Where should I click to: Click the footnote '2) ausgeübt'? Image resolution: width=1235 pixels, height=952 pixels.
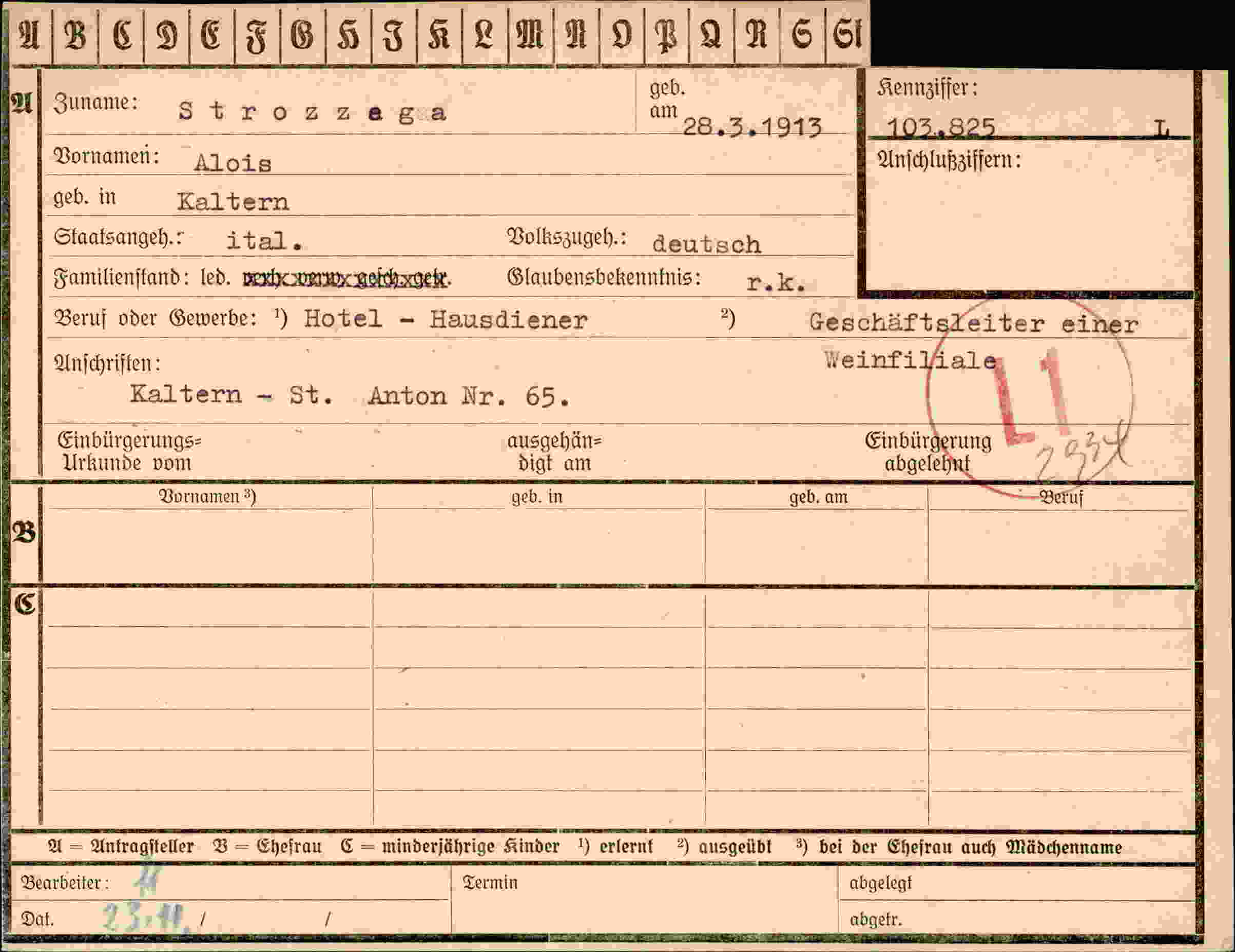coord(724,846)
